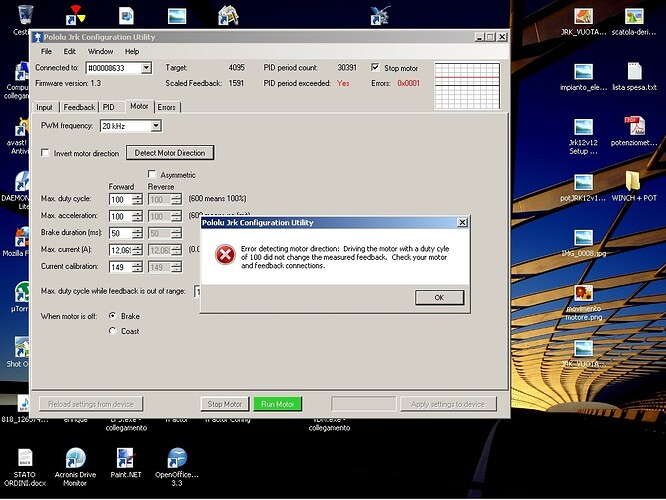Switch to the Feedback tab
666x500 pixels.
point(78,106)
